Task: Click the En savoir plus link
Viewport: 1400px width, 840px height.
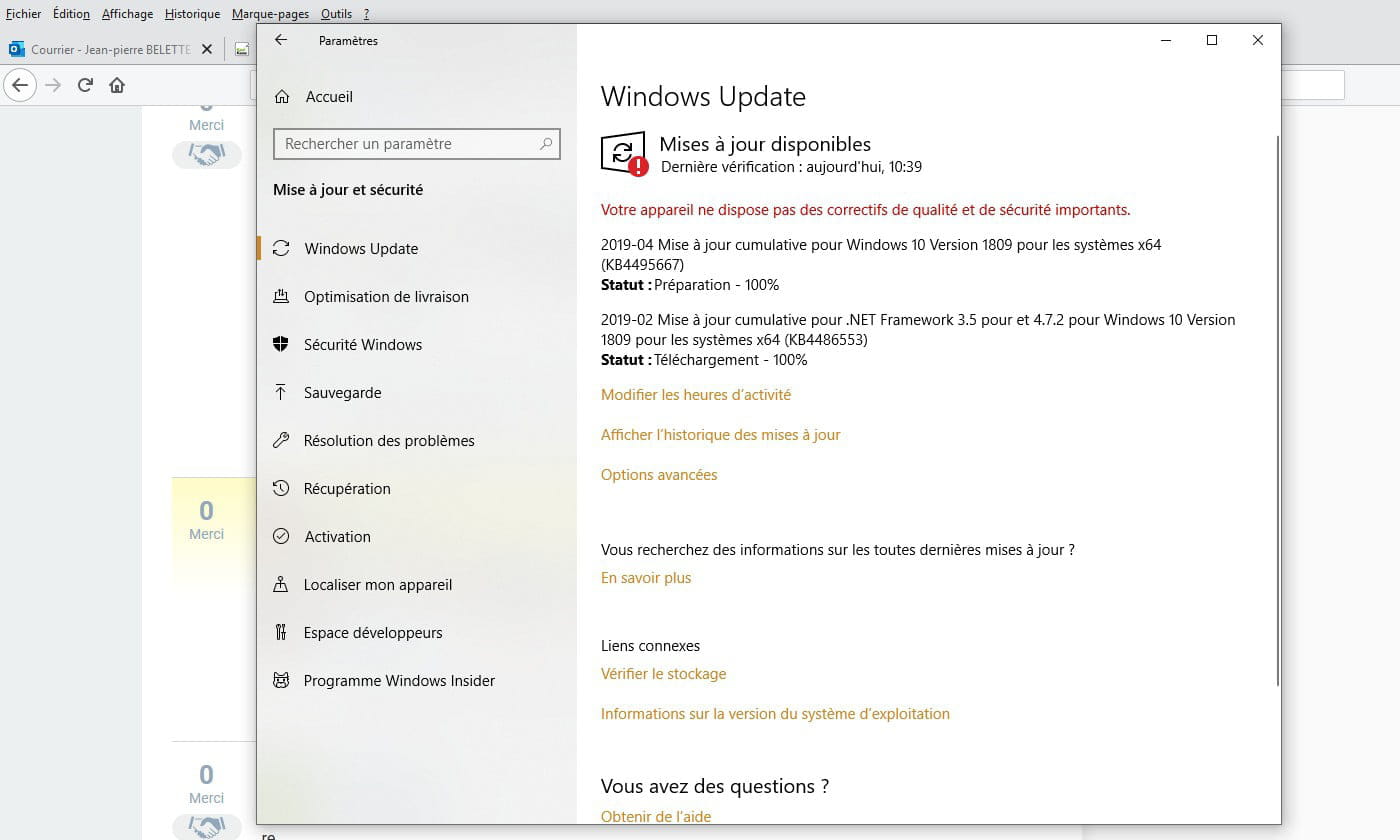Action: click(x=646, y=578)
